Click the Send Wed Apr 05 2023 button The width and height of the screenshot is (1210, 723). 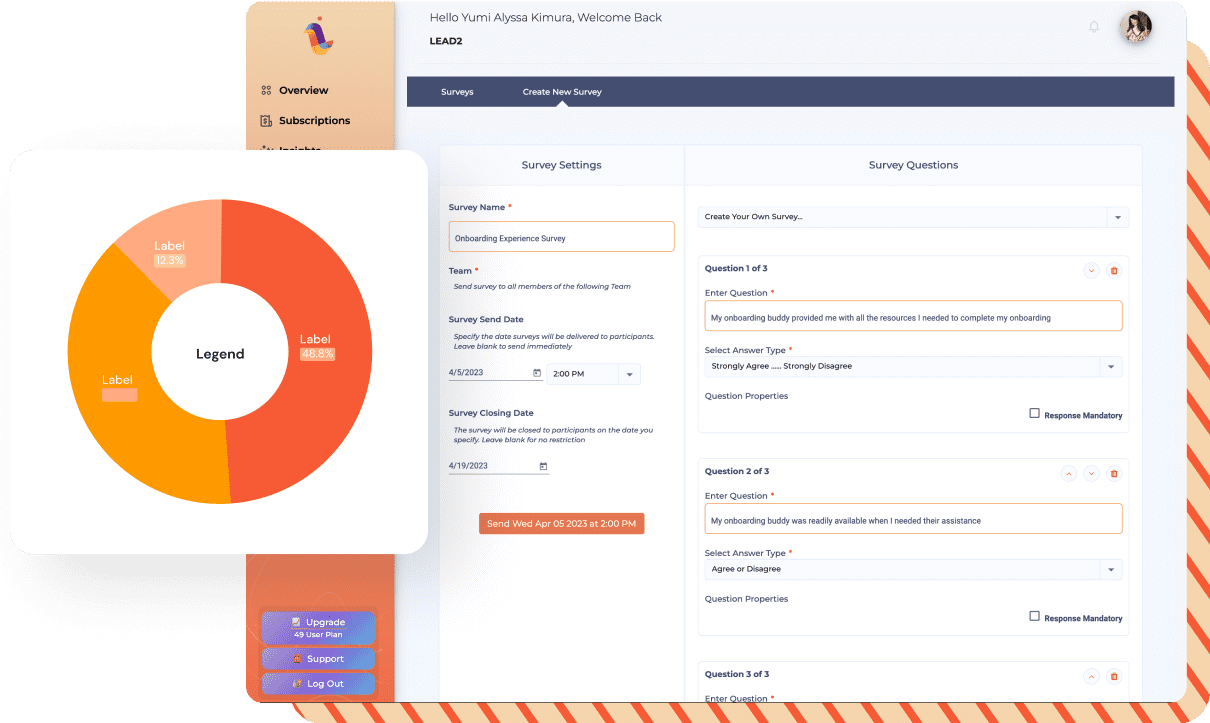561,524
